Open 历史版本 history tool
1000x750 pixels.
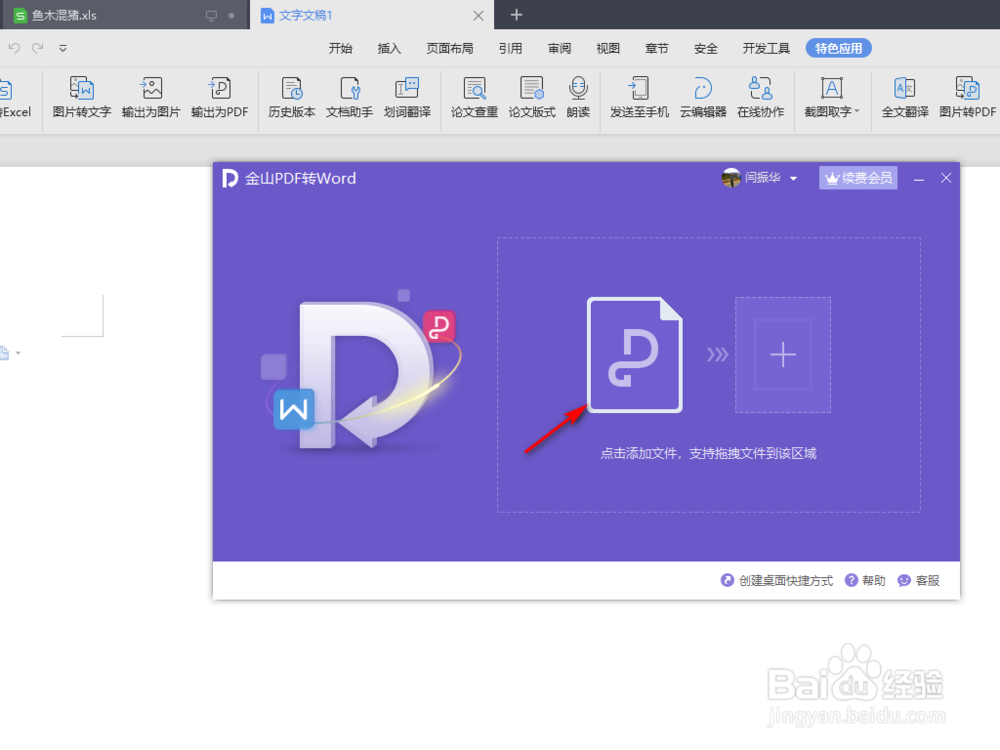(x=292, y=97)
